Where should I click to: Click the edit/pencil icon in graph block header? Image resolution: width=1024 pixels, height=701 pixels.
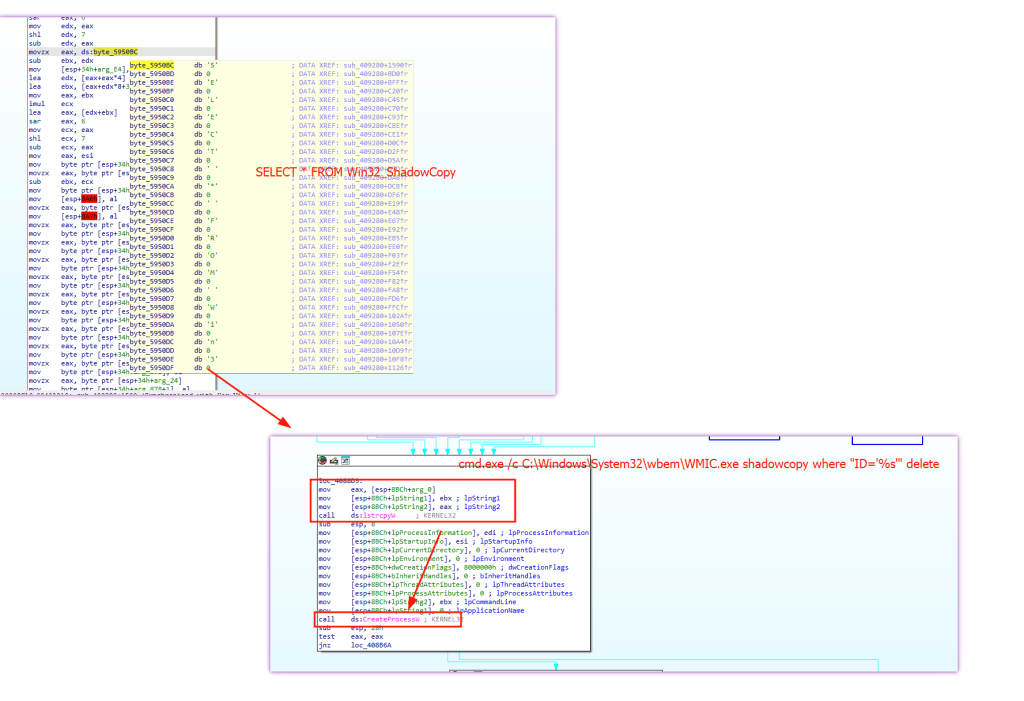(334, 461)
